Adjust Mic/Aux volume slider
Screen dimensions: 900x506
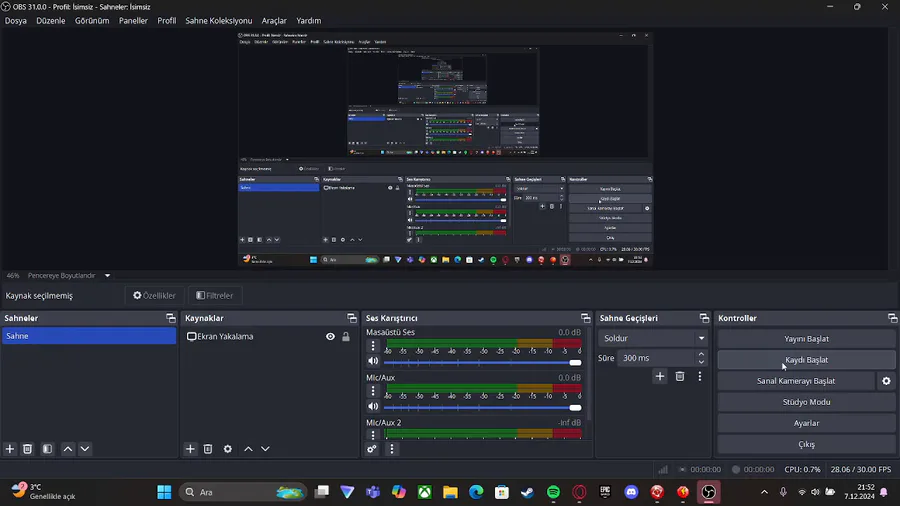483,407
